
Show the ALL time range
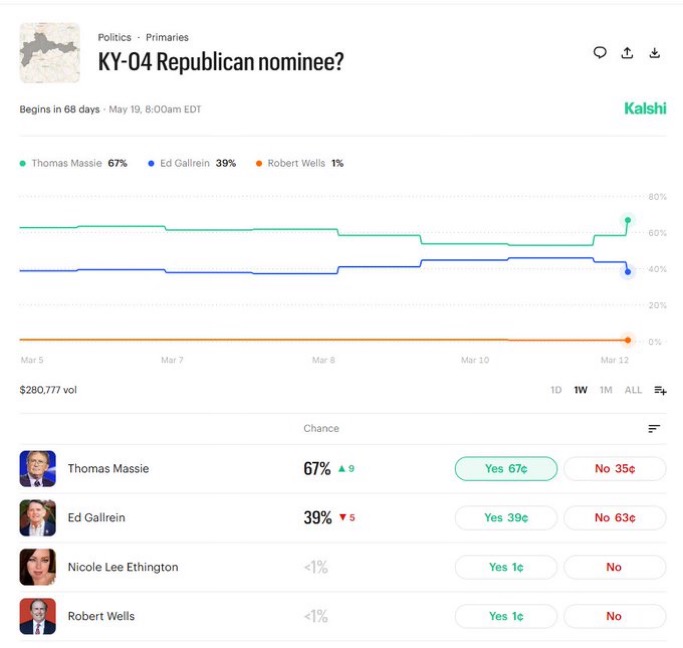tap(633, 390)
